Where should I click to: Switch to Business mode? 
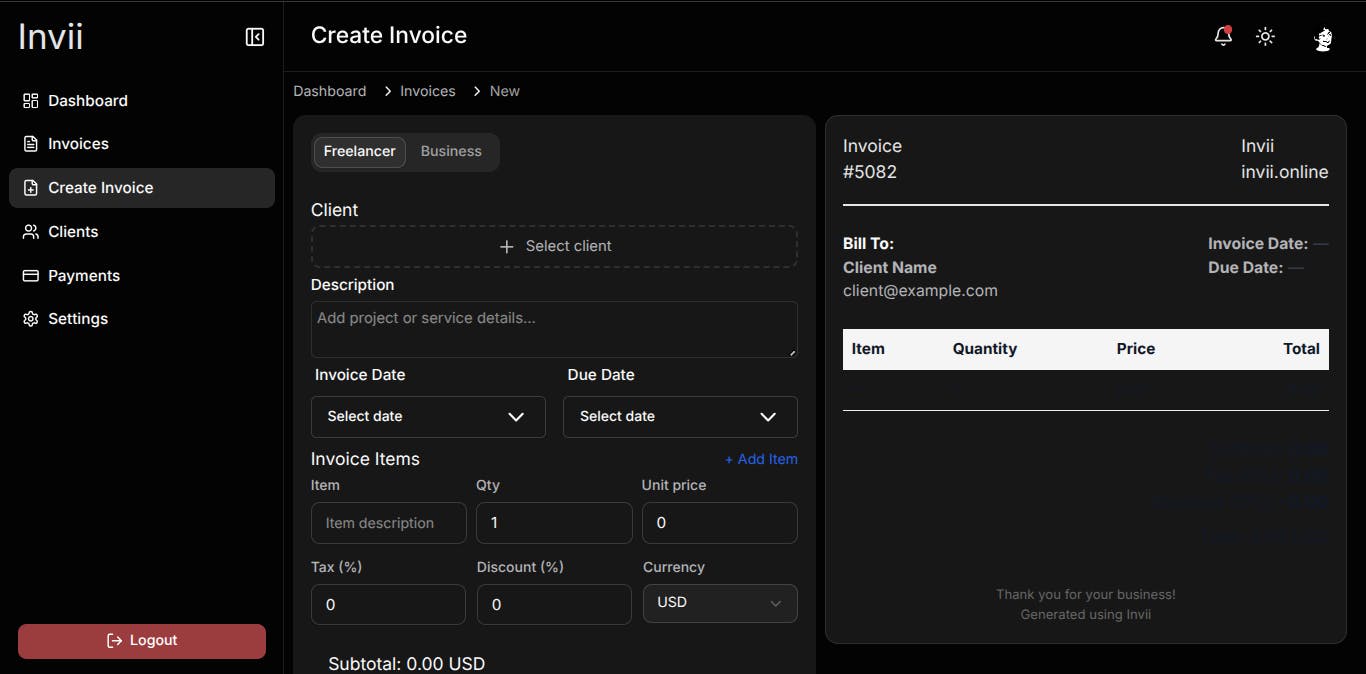pyautogui.click(x=451, y=152)
